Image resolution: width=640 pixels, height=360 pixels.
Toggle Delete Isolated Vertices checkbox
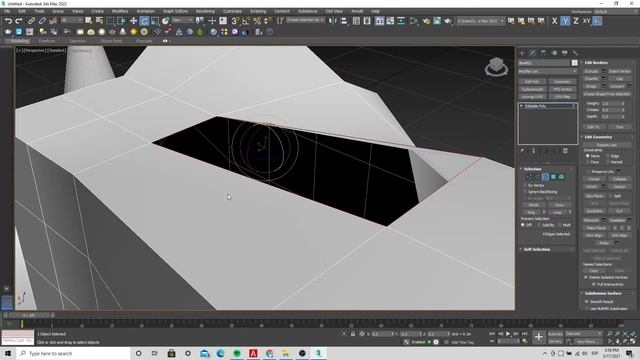586,277
